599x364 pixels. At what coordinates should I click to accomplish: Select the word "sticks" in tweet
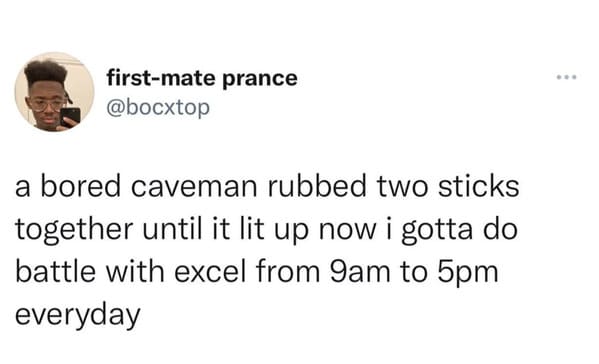coord(479,186)
